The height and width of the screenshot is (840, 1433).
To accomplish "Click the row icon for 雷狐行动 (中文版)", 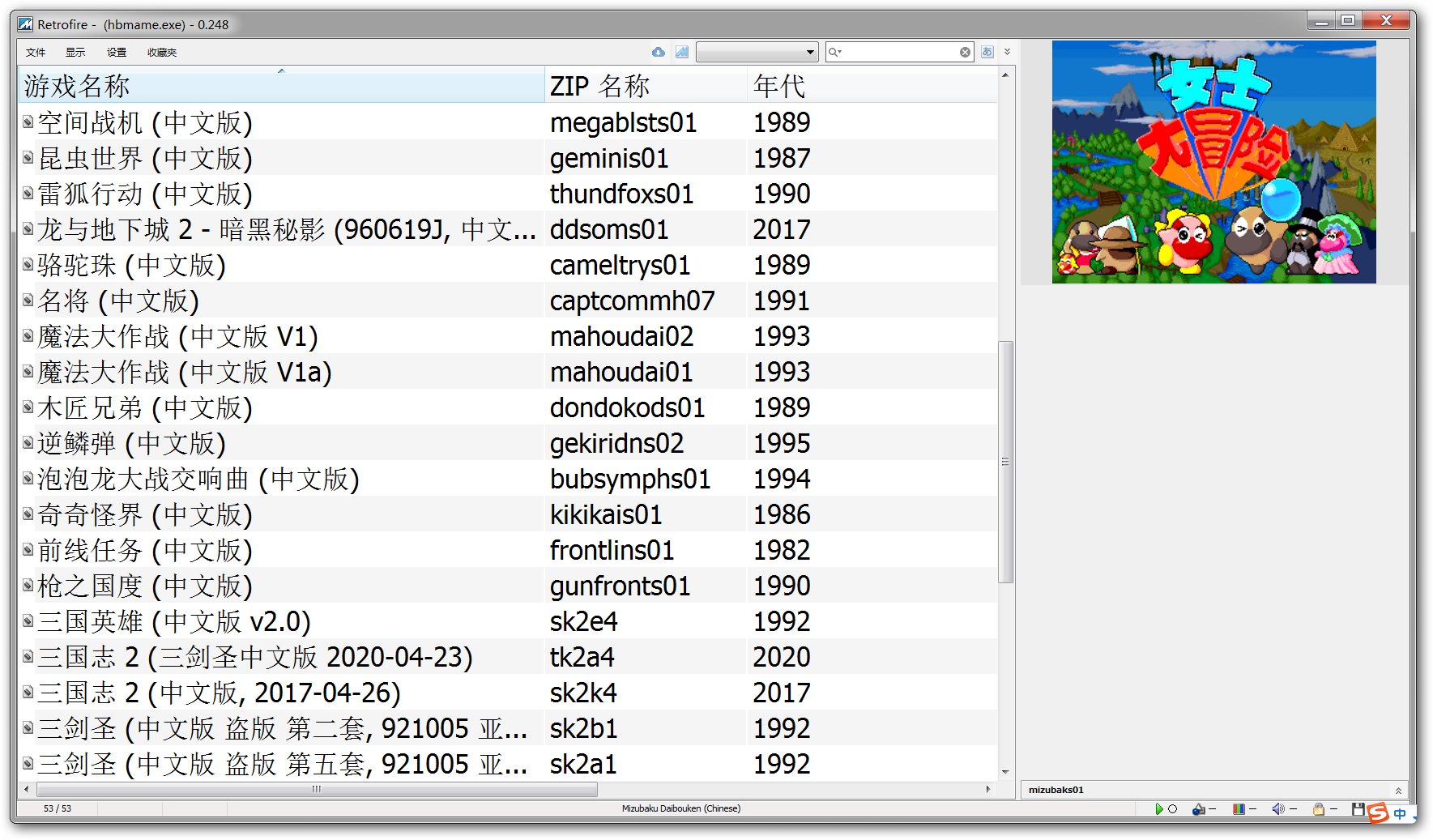I will [28, 193].
